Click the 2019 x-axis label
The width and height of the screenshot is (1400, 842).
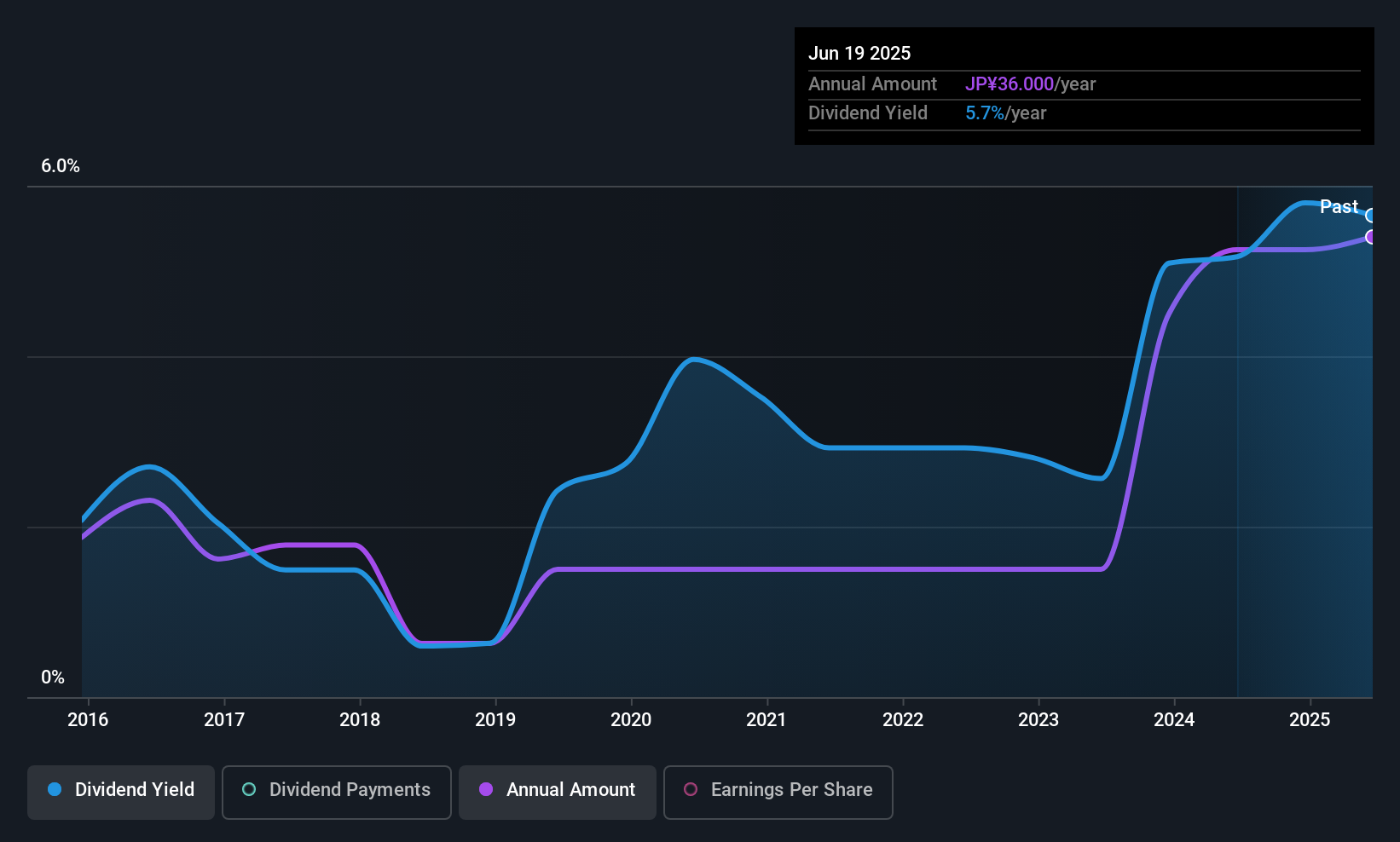click(495, 720)
